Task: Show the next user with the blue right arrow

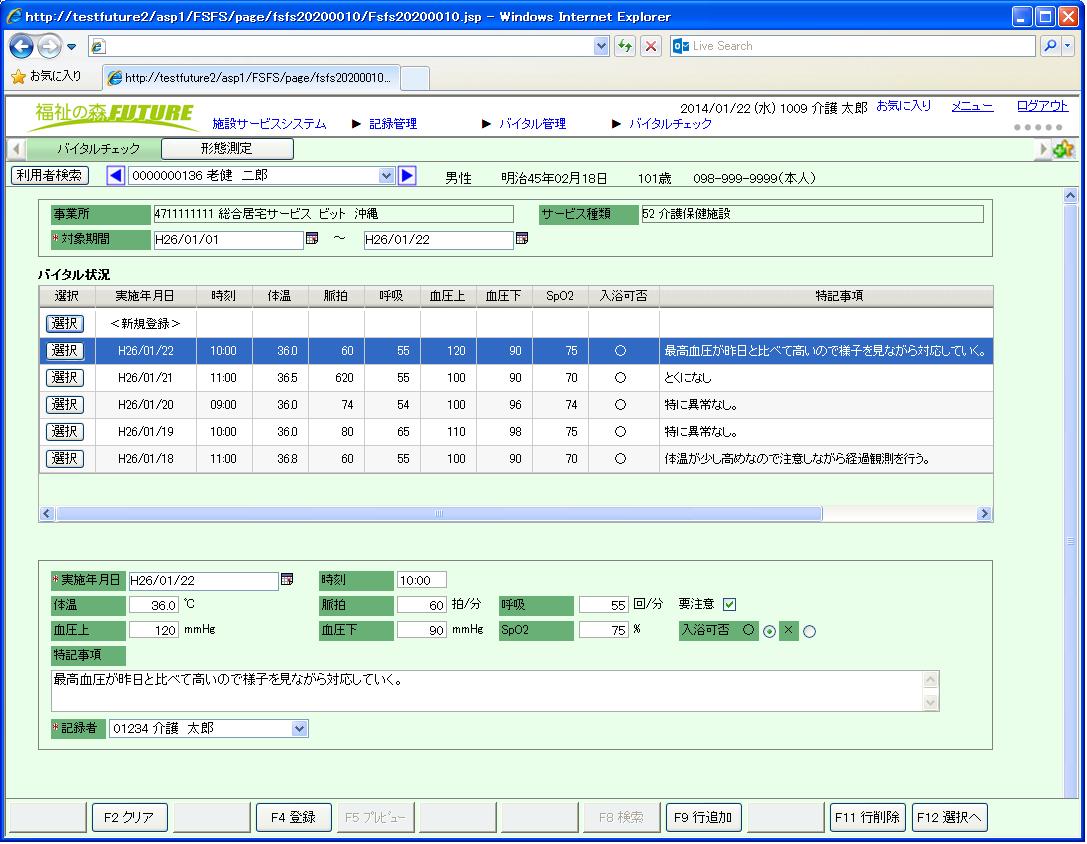Action: coord(407,175)
